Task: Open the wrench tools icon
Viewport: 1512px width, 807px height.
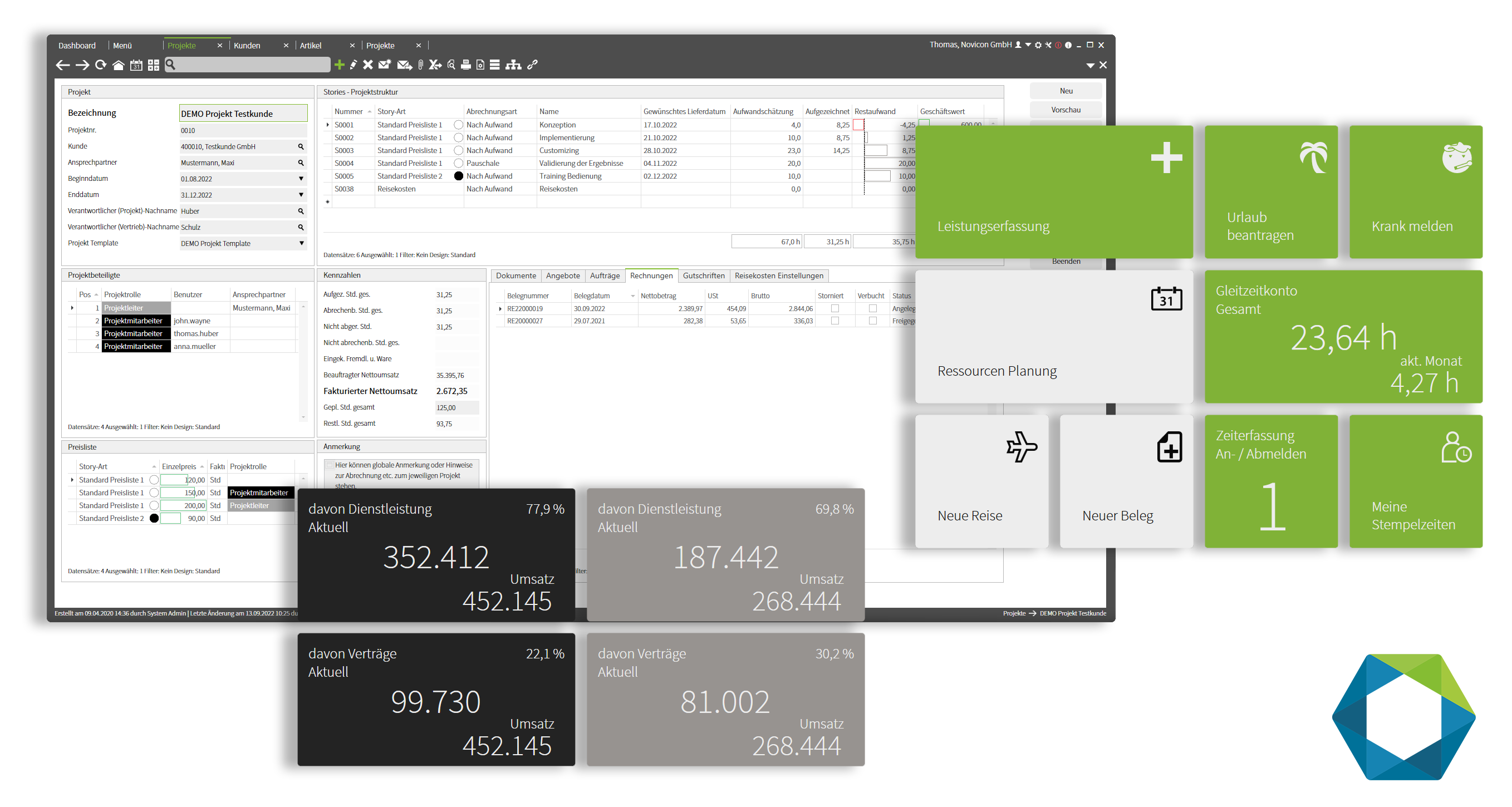Action: point(1048,45)
